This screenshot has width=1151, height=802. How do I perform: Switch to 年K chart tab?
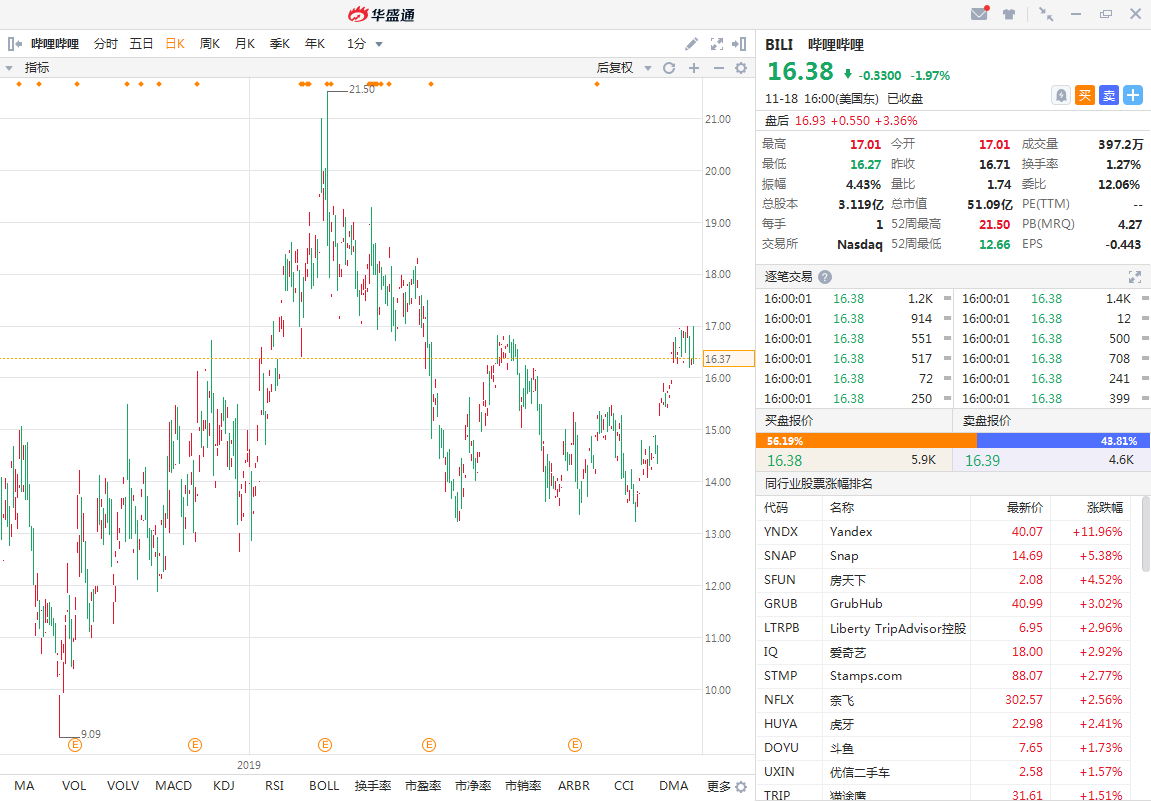(315, 44)
